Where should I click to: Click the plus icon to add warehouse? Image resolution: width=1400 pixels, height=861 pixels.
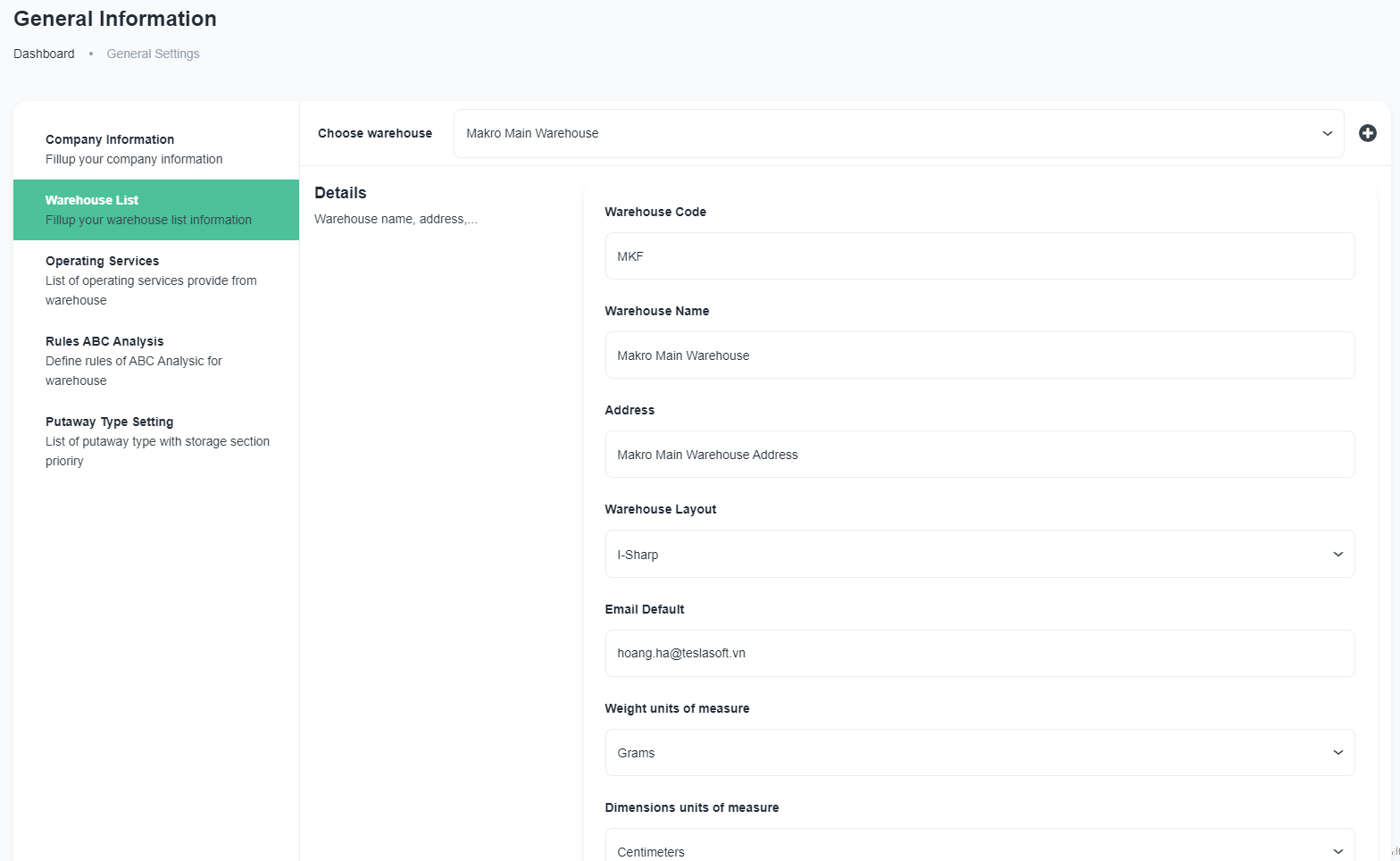coord(1367,133)
